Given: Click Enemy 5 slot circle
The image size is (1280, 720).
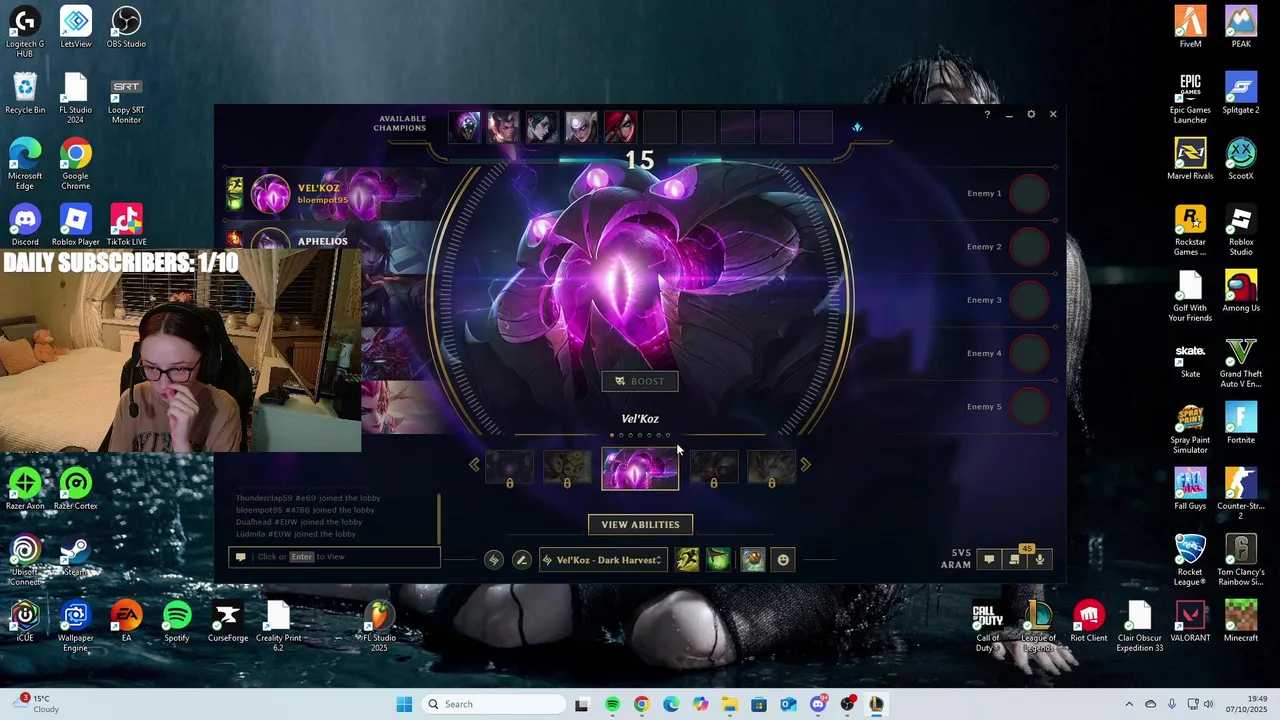Looking at the screenshot, I should tap(1029, 407).
